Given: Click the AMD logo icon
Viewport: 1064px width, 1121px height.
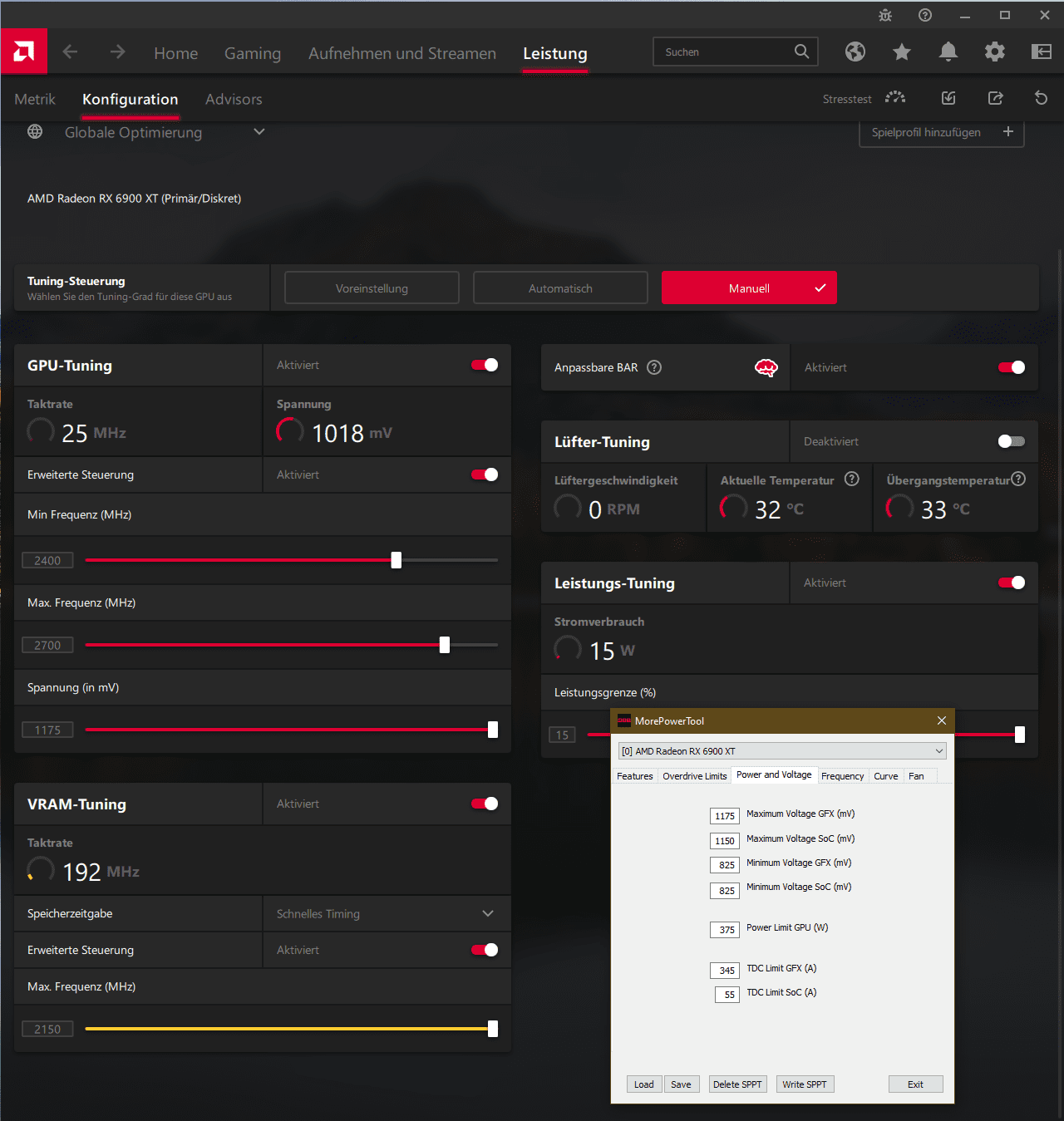Looking at the screenshot, I should (x=24, y=52).
